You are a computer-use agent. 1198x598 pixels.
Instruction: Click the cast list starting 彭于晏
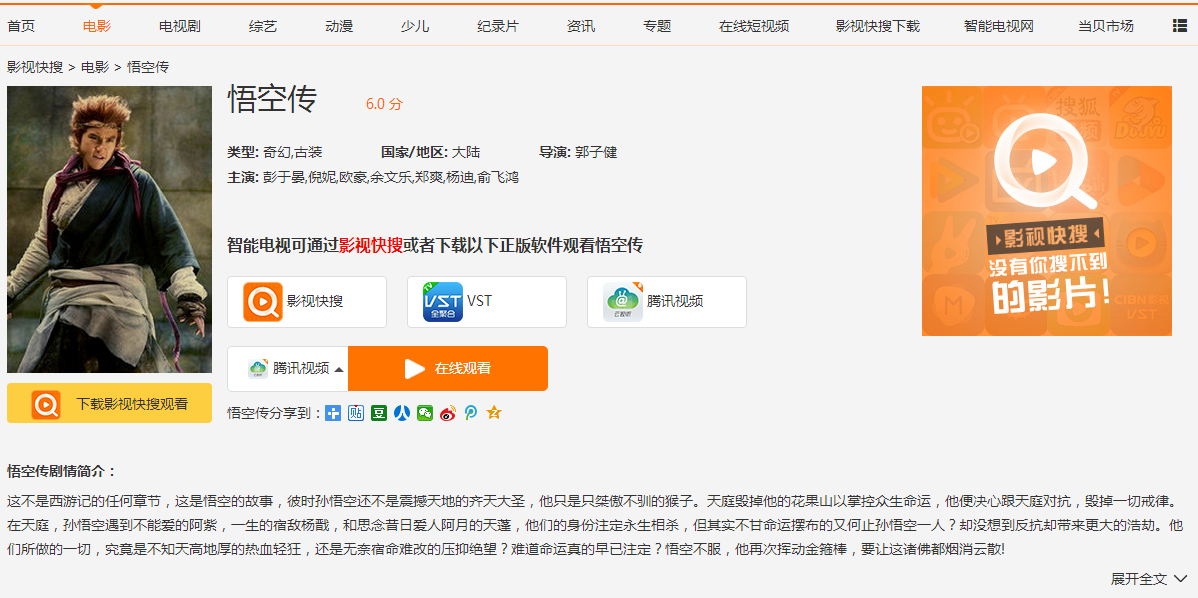390,177
